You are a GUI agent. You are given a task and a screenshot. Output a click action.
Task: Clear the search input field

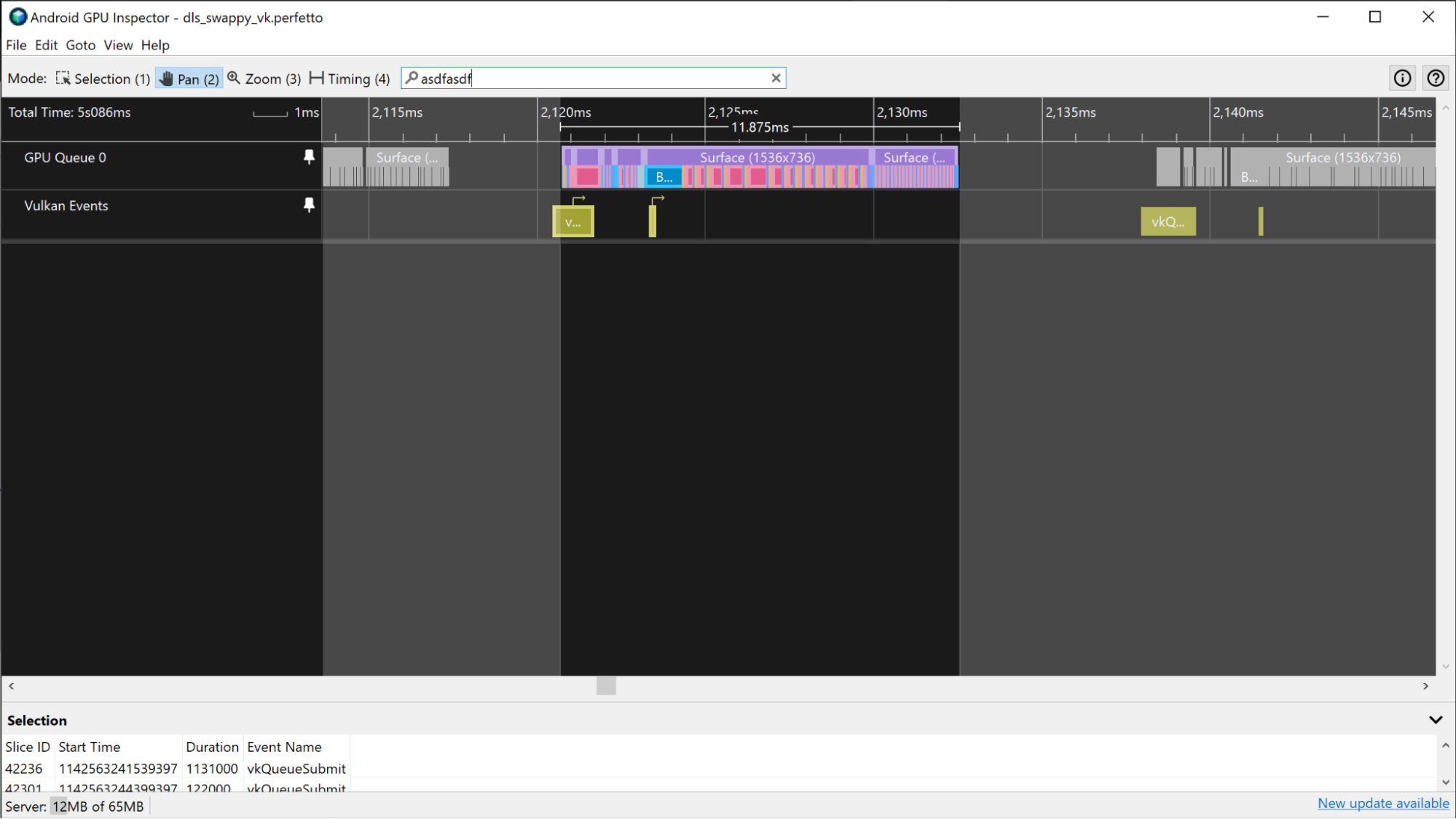pyautogui.click(x=776, y=78)
